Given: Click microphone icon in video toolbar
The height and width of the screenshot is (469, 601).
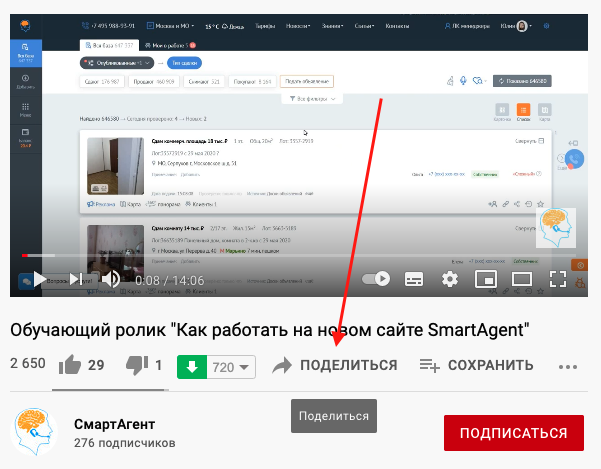Looking at the screenshot, I should pyautogui.click(x=463, y=80).
